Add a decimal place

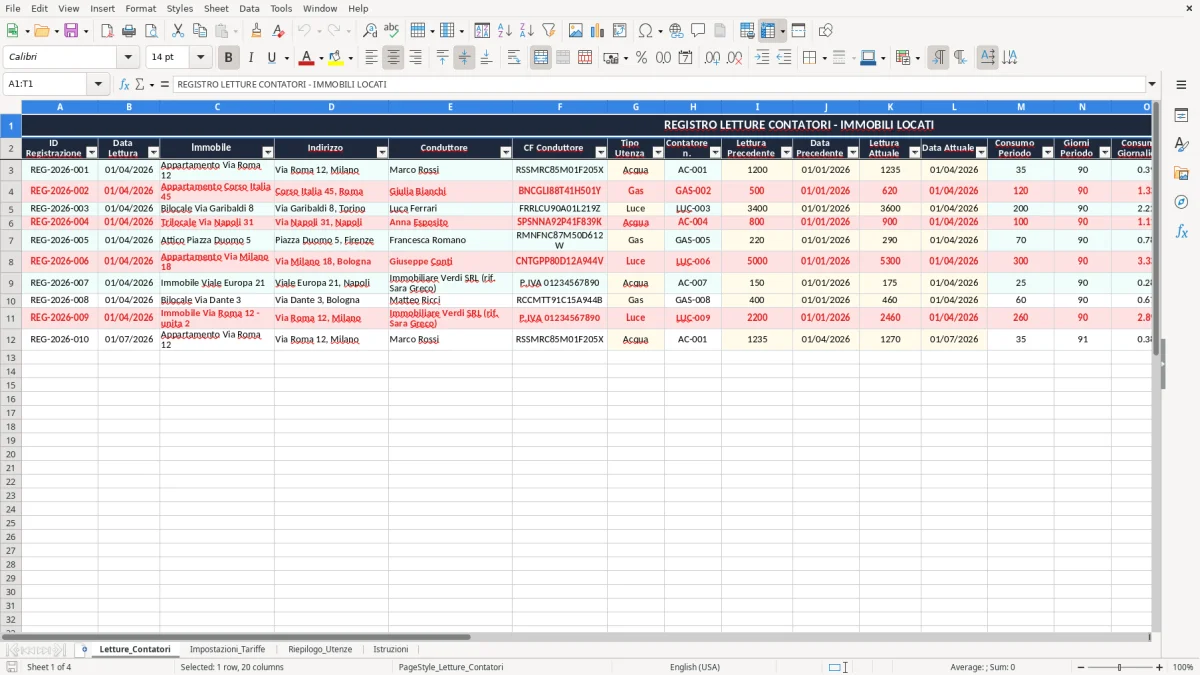point(712,58)
